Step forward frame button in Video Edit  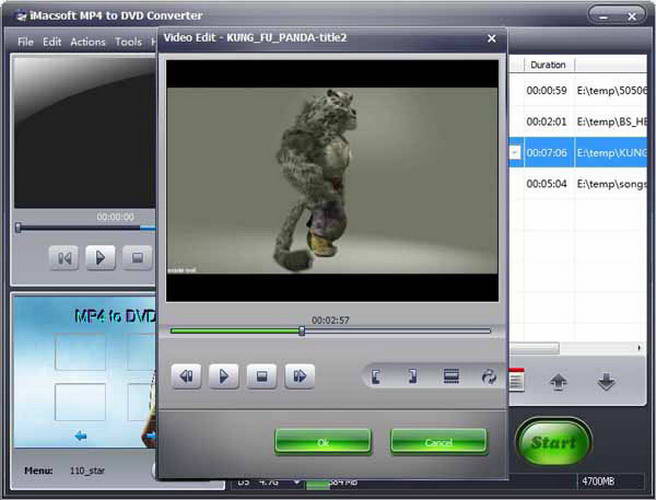(300, 376)
